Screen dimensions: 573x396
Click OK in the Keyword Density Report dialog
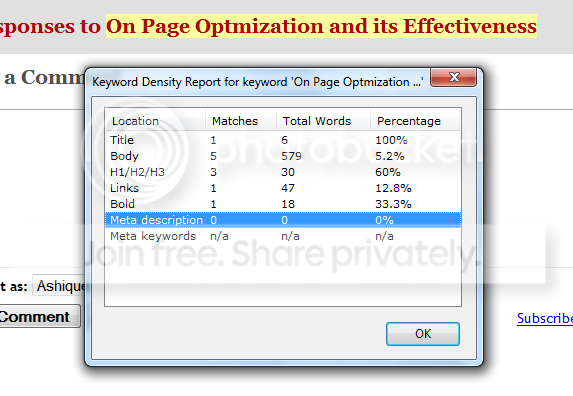coord(423,334)
